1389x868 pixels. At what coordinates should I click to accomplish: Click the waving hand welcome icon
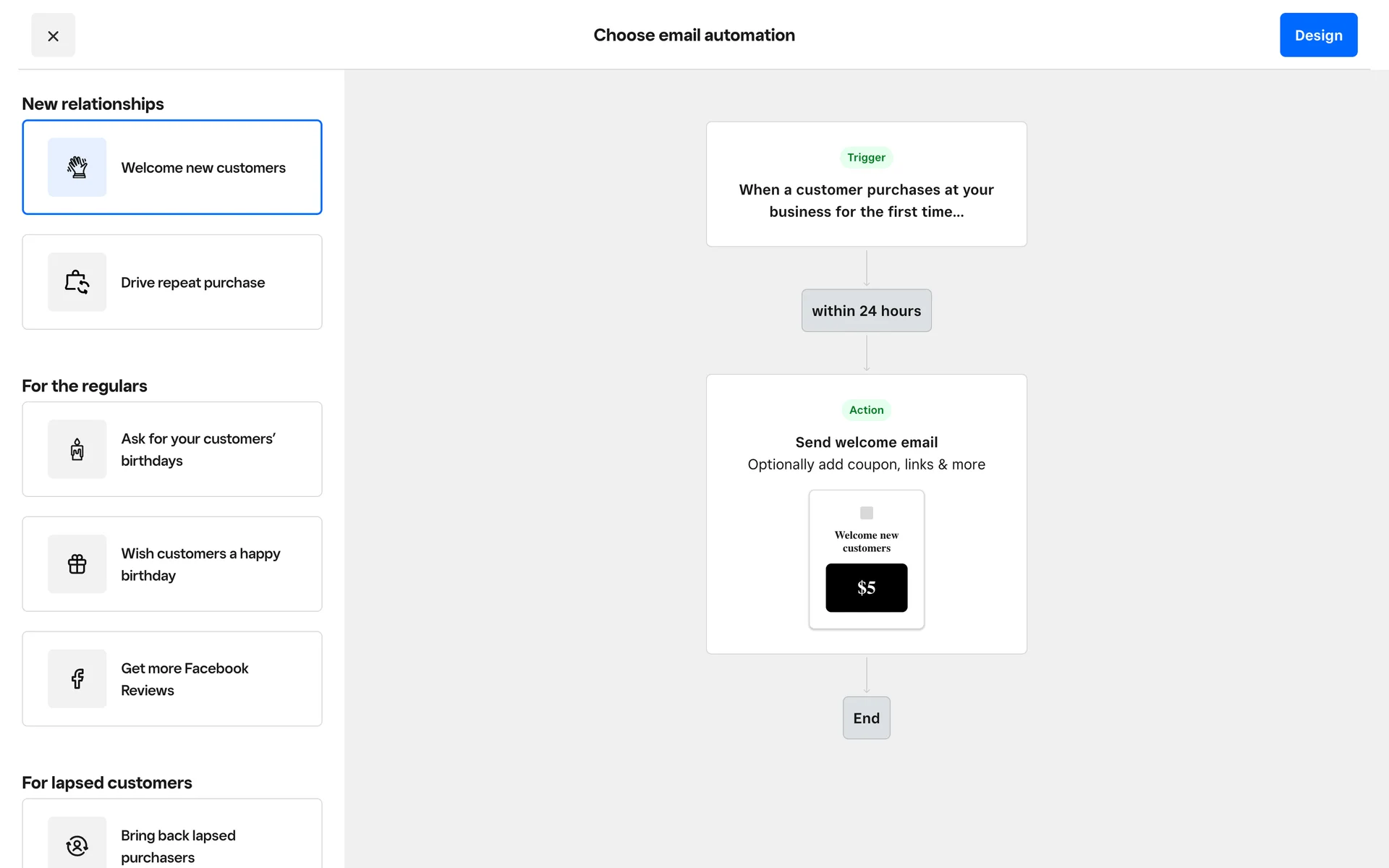click(x=77, y=167)
